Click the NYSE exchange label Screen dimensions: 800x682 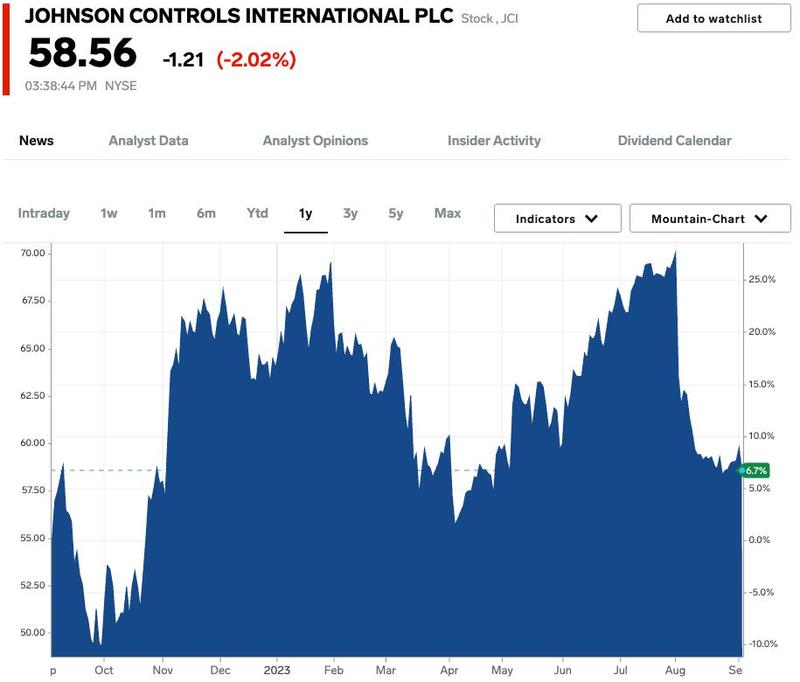(120, 86)
